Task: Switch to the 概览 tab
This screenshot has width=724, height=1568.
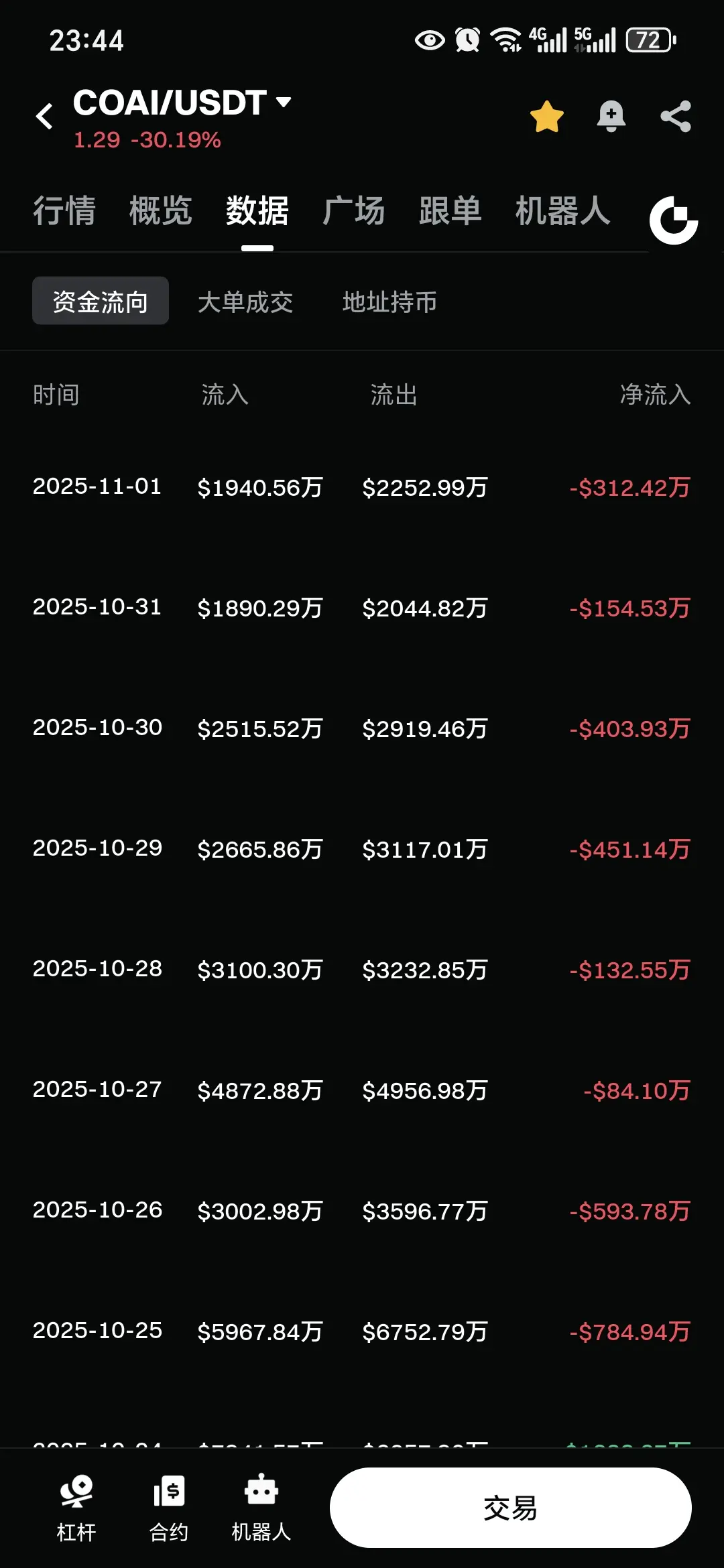Action: [161, 211]
